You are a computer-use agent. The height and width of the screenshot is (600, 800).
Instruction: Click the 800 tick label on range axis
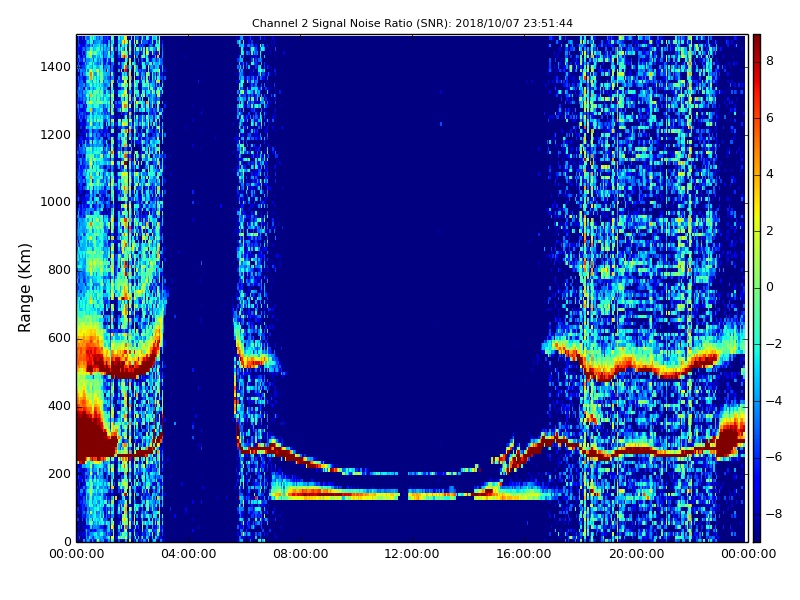pos(59,270)
